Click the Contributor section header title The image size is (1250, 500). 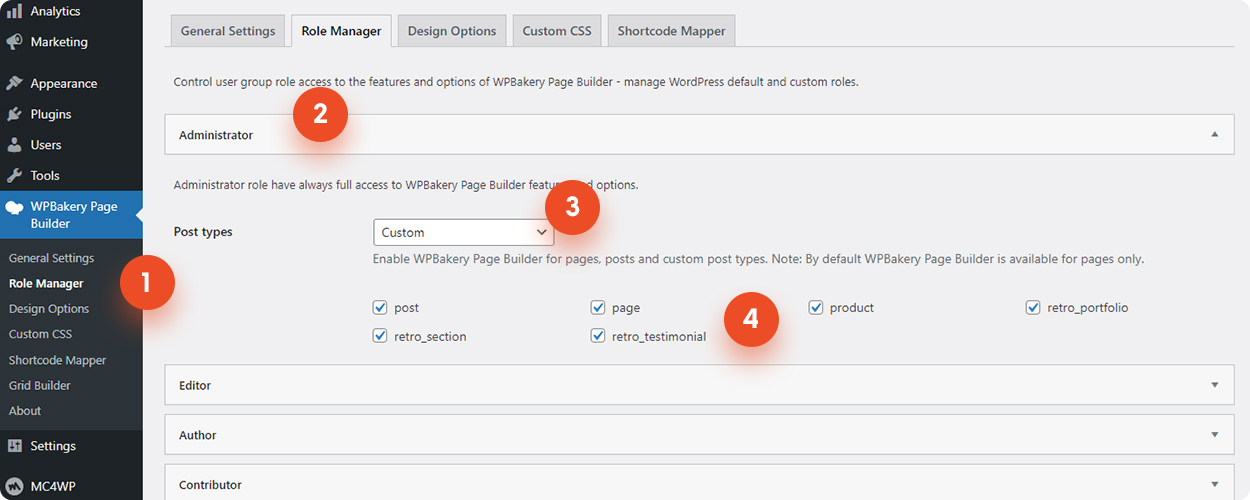(x=210, y=485)
